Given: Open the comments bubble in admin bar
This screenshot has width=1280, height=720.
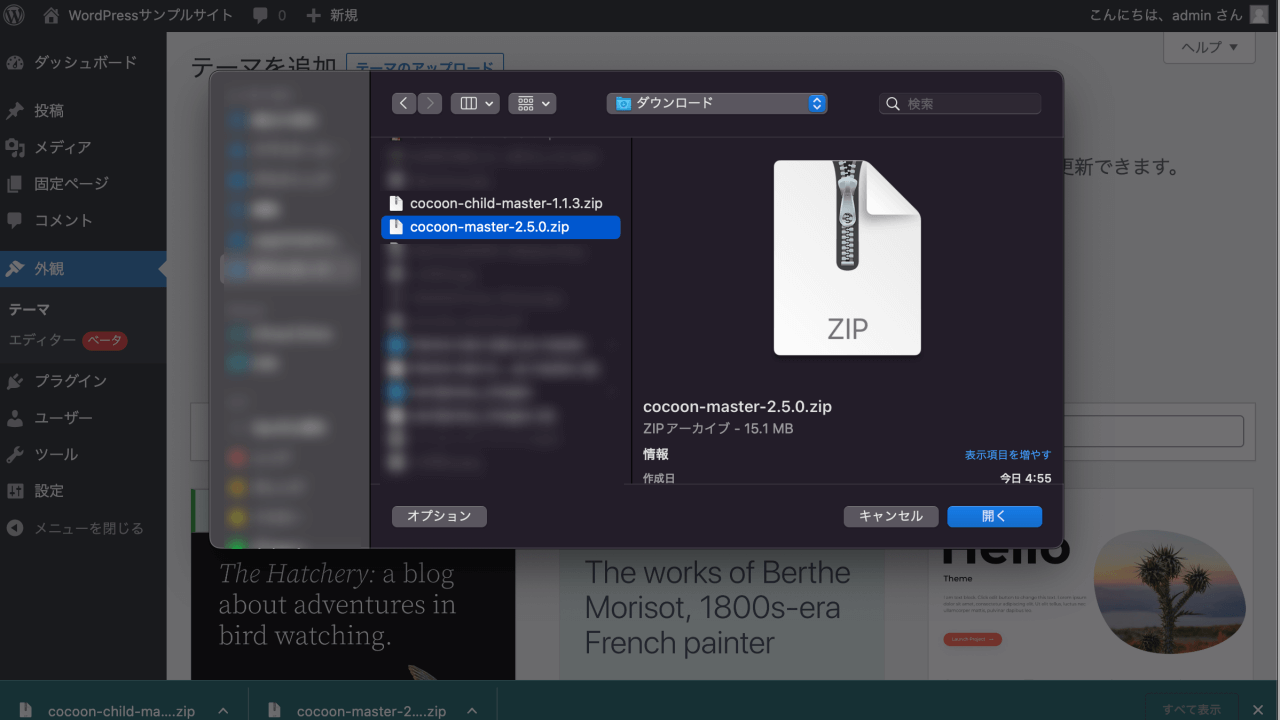Looking at the screenshot, I should coord(269,15).
